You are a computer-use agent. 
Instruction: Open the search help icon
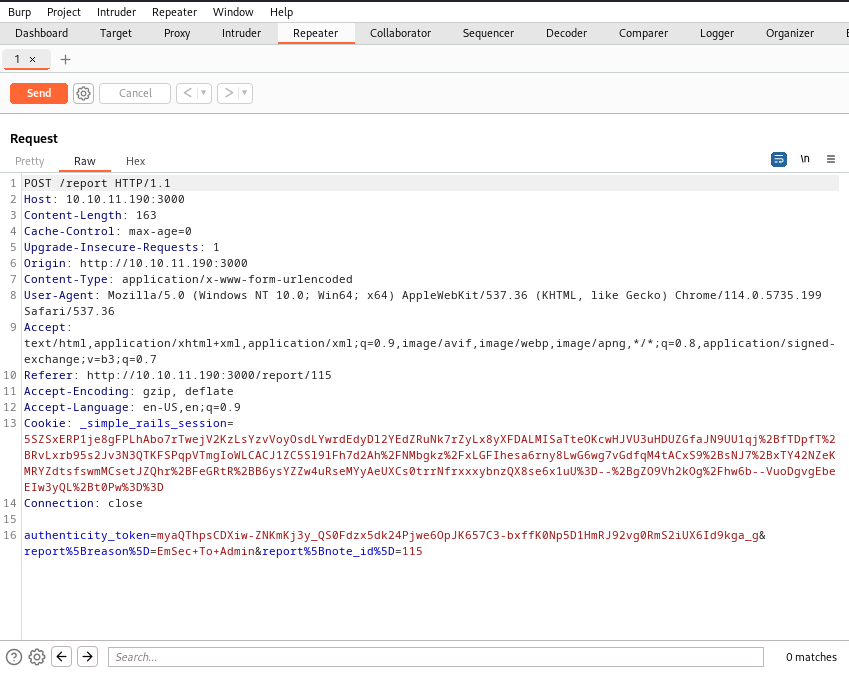point(14,657)
